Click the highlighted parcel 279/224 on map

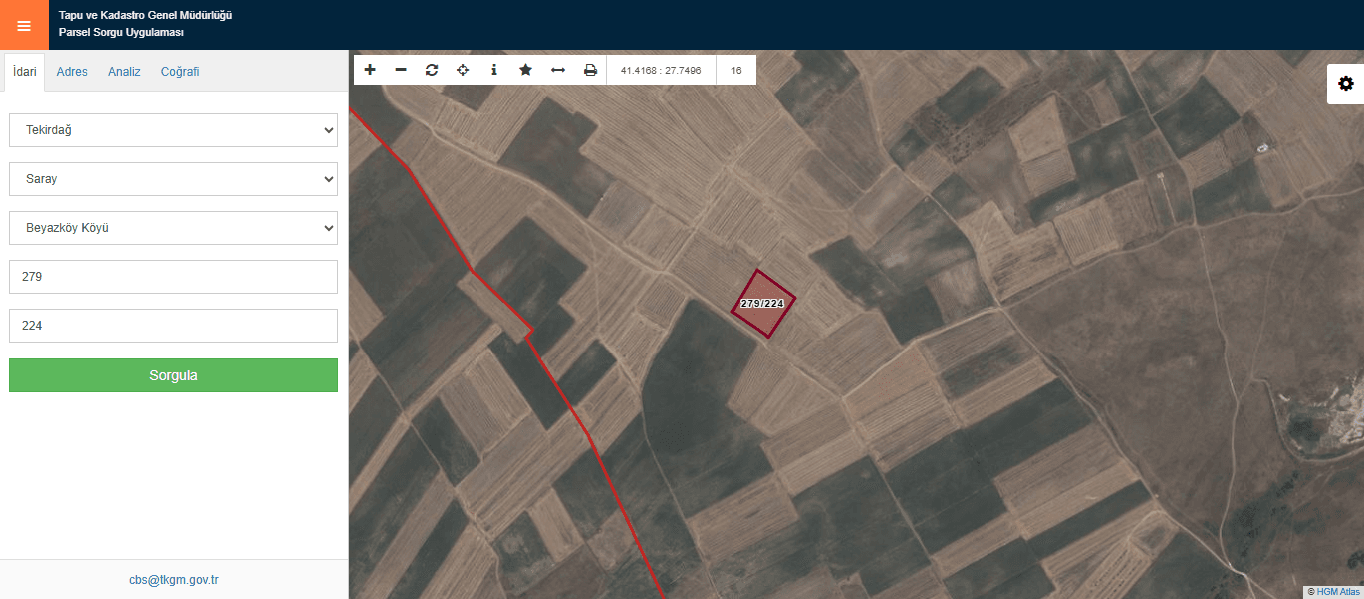pos(764,304)
